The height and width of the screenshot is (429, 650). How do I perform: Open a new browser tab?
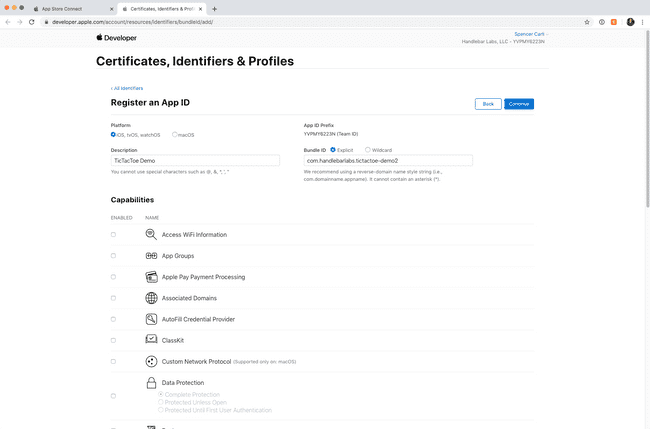point(214,9)
